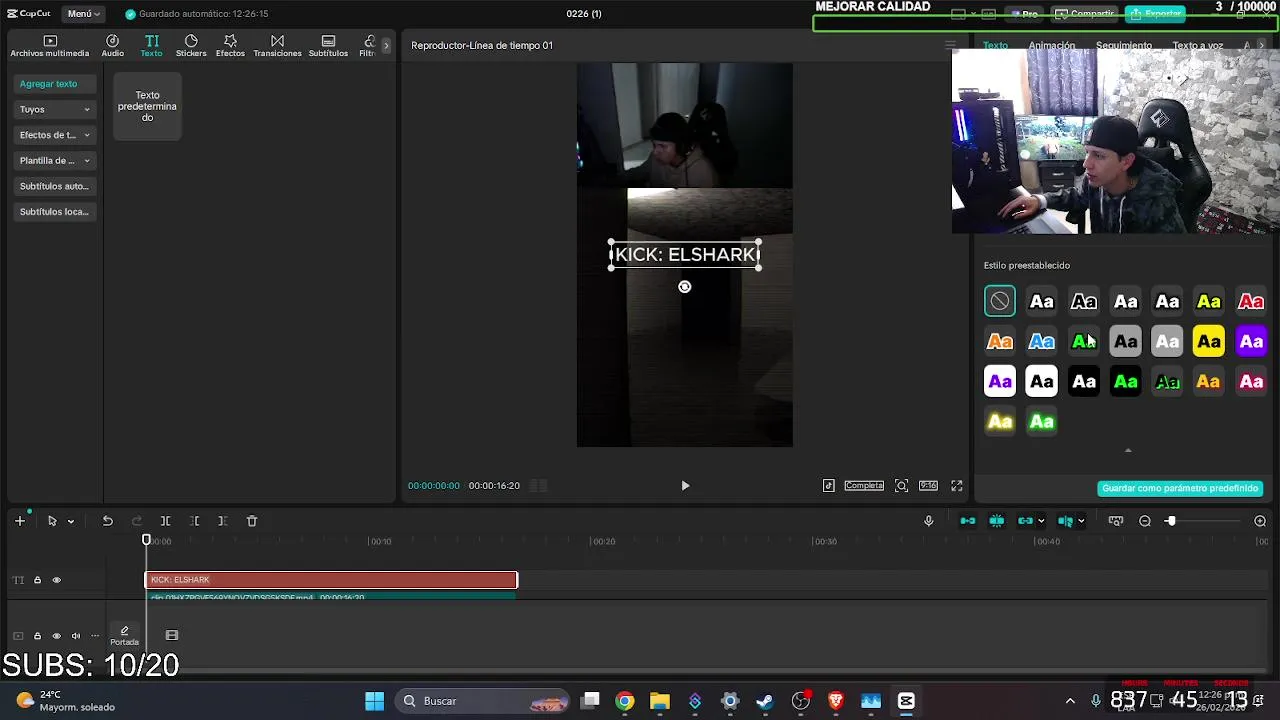The height and width of the screenshot is (720, 1280).
Task: Lock the main video track
Action: pos(37,636)
